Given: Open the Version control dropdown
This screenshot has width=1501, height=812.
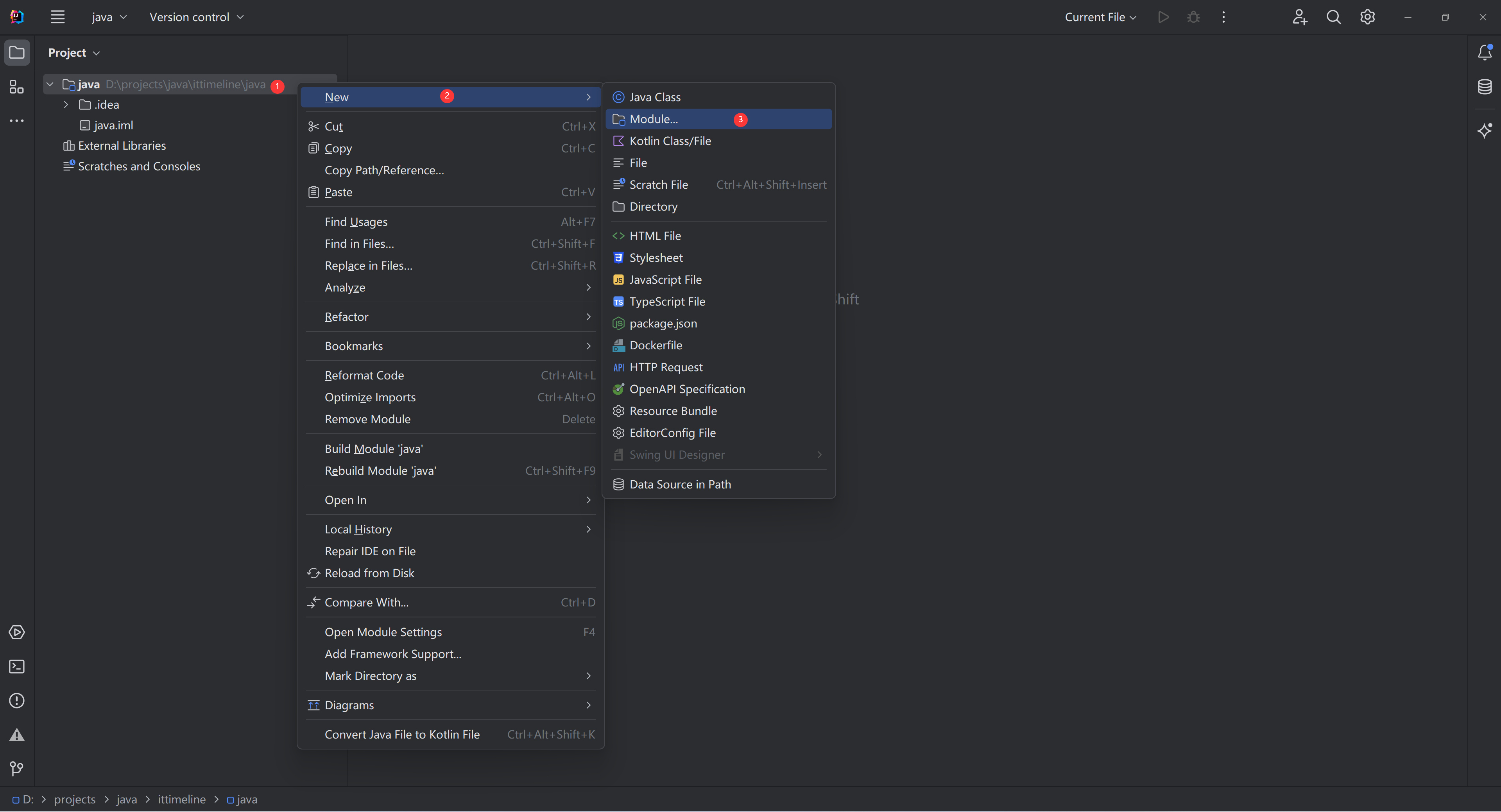Looking at the screenshot, I should 196,17.
